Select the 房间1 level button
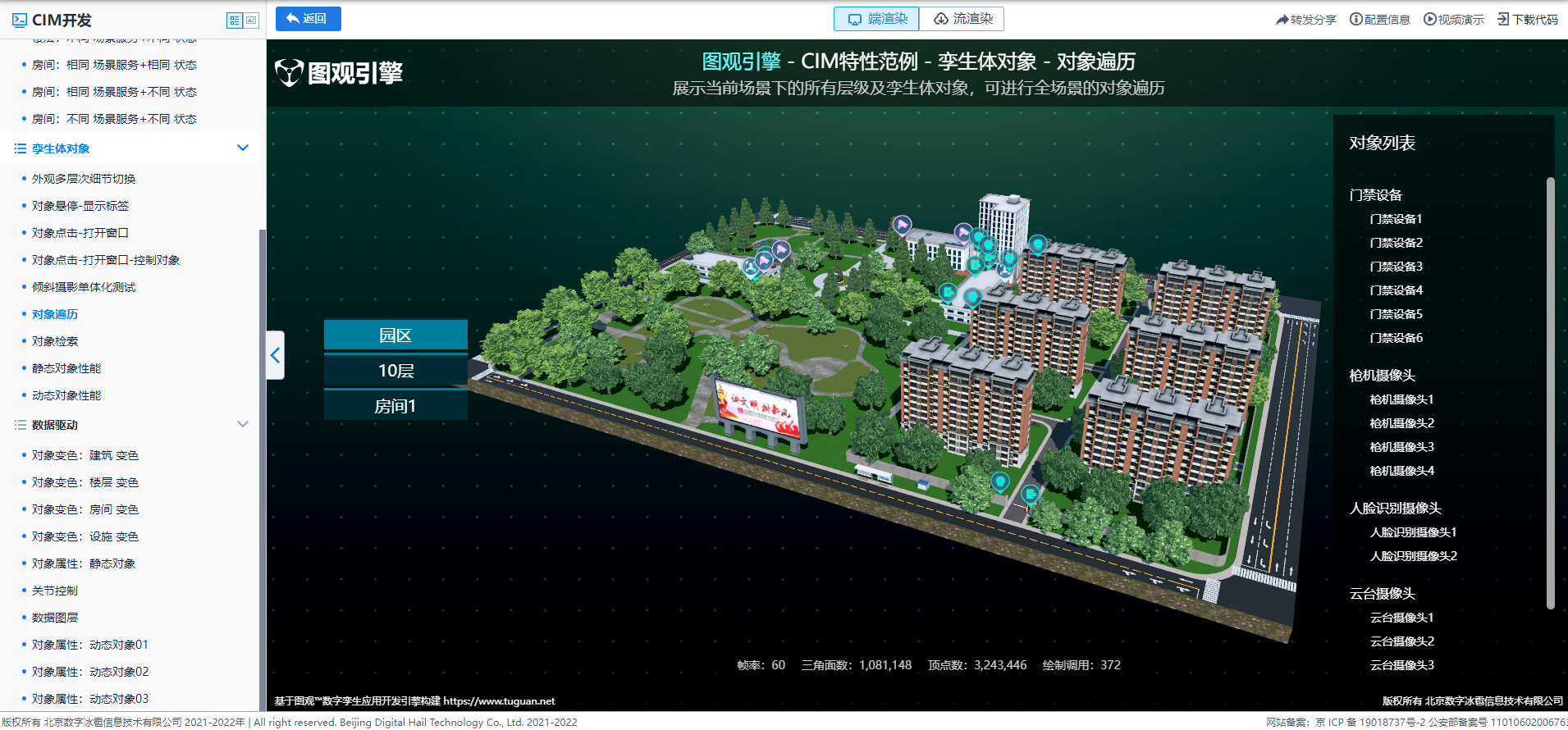 (395, 405)
